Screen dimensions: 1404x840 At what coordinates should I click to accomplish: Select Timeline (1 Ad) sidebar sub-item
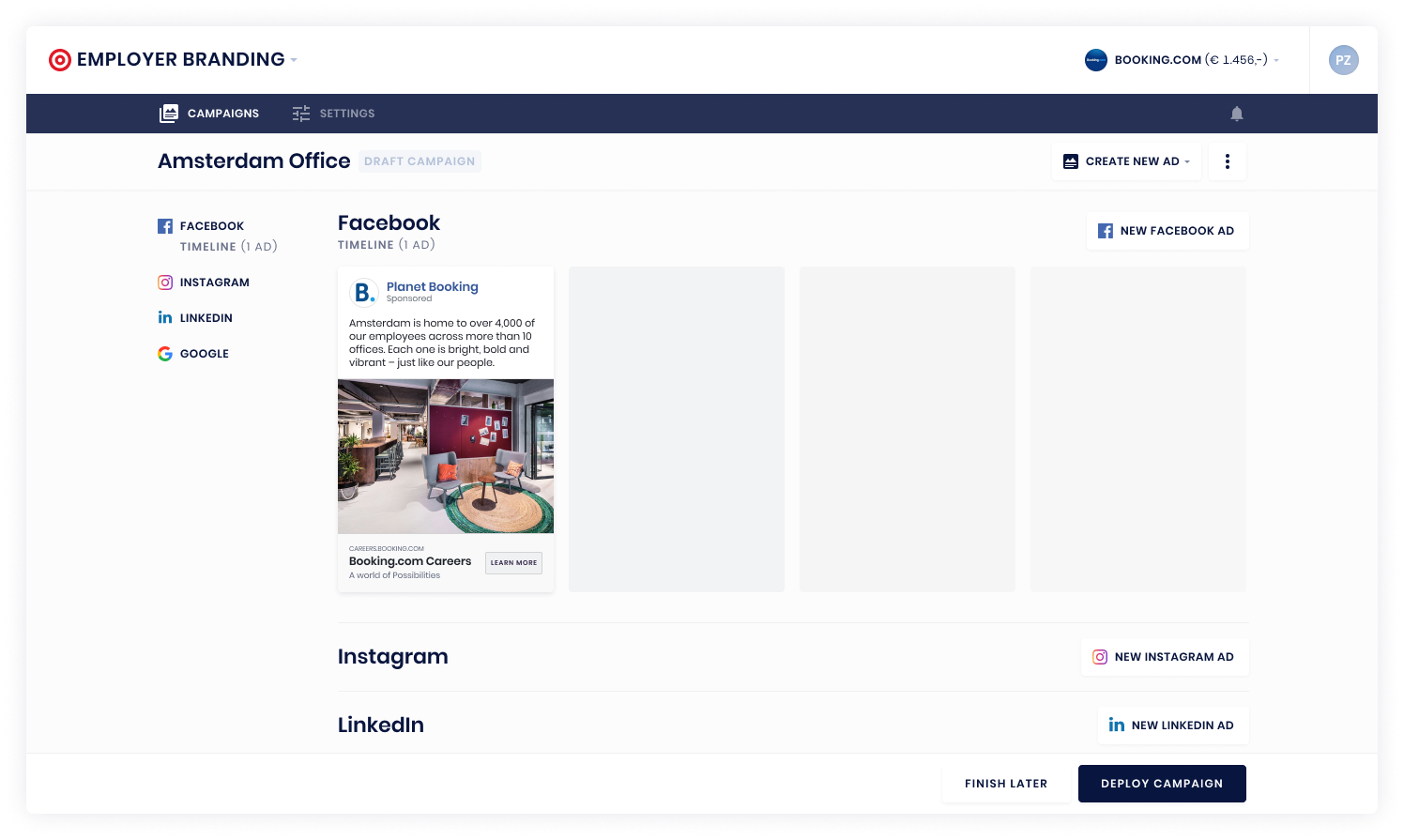tap(229, 247)
